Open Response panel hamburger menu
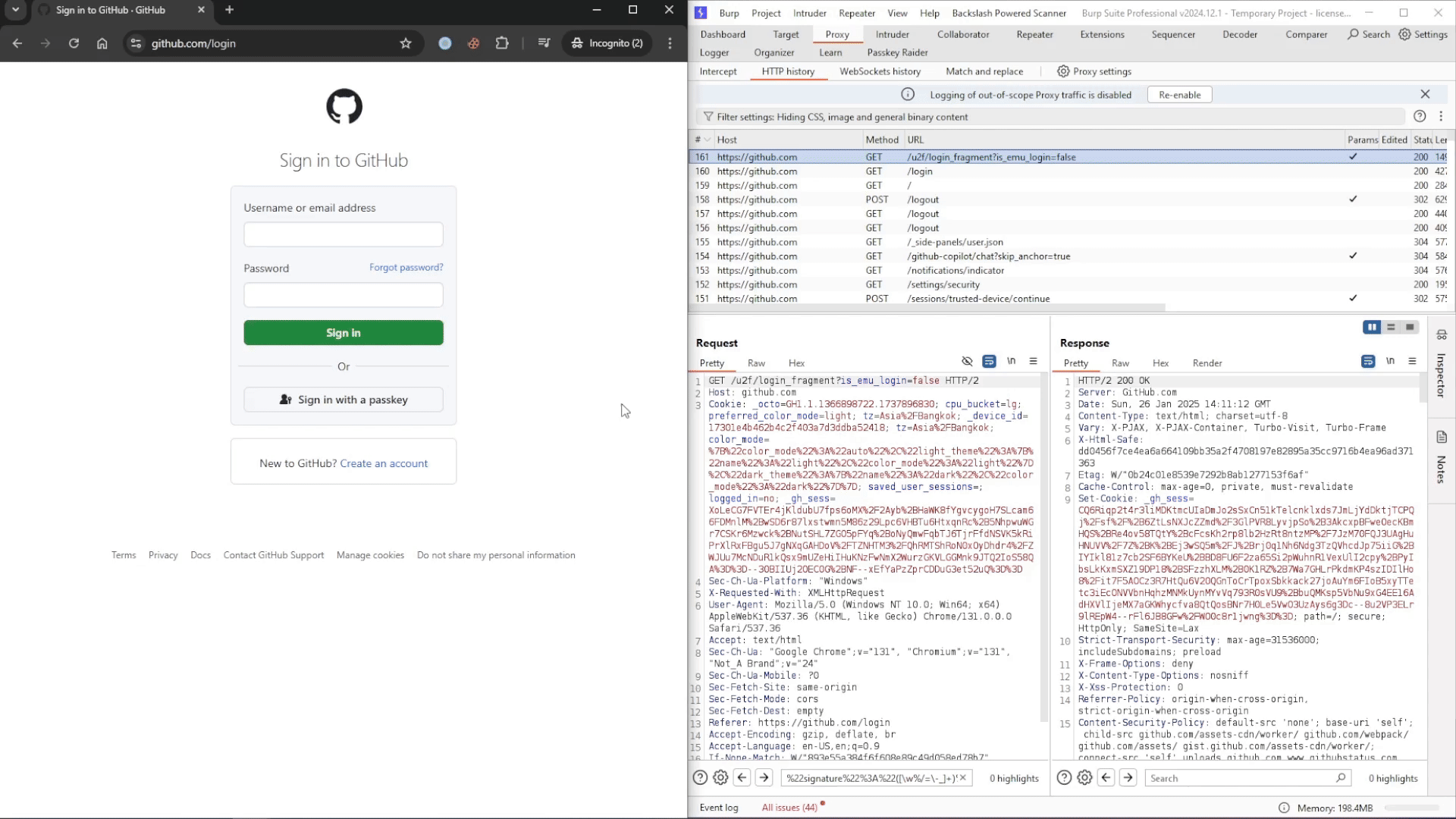 [x=1412, y=361]
